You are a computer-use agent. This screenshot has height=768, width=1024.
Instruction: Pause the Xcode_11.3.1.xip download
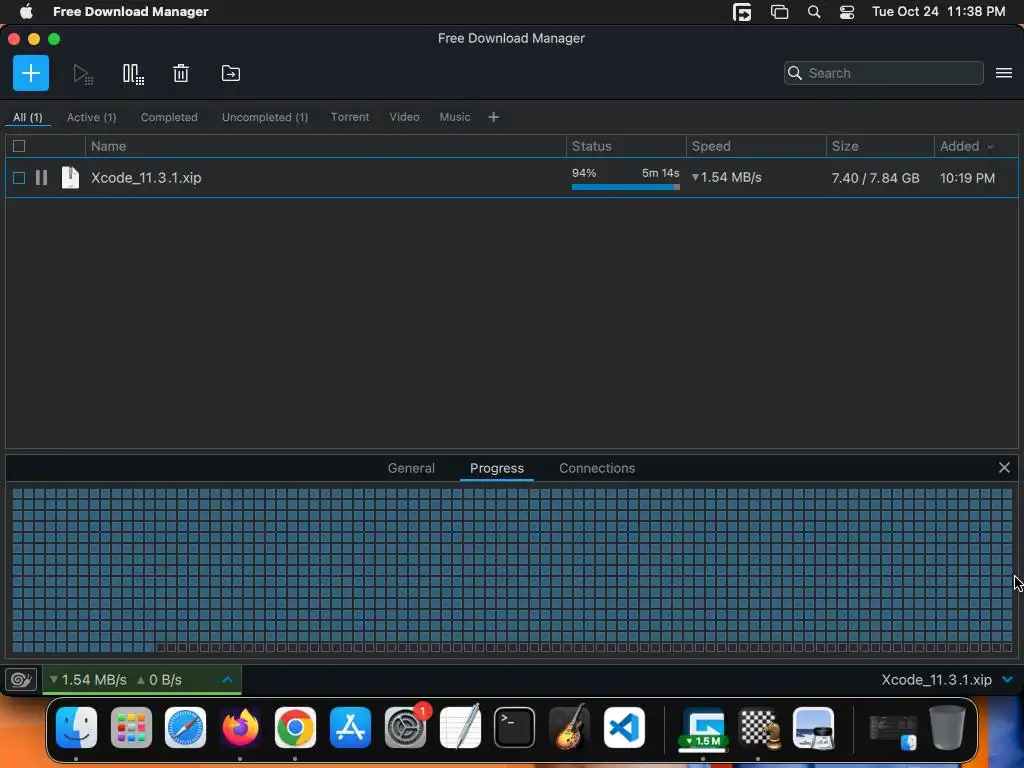pos(41,178)
